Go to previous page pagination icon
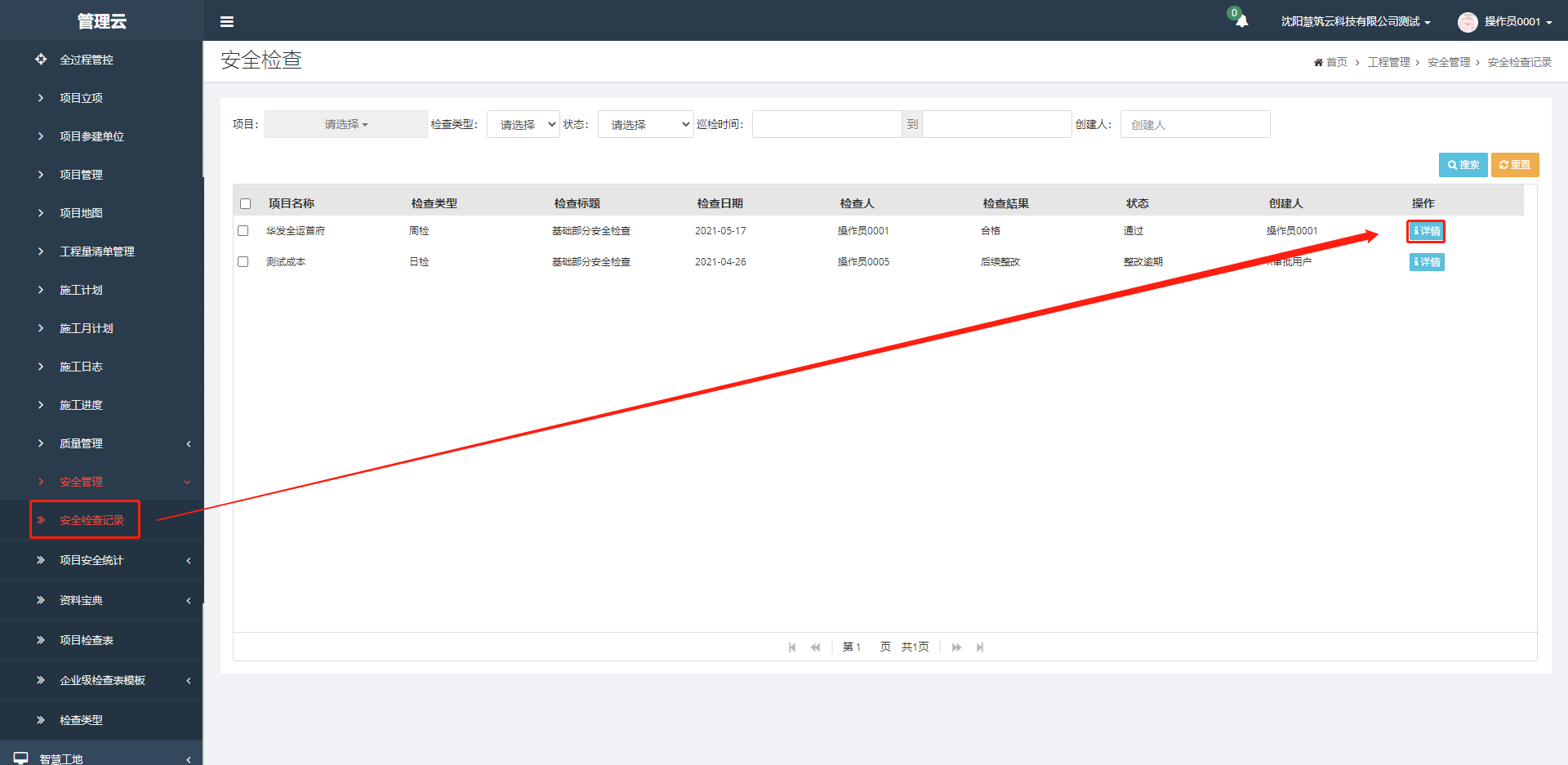Viewport: 1568px width, 765px height. tap(815, 647)
